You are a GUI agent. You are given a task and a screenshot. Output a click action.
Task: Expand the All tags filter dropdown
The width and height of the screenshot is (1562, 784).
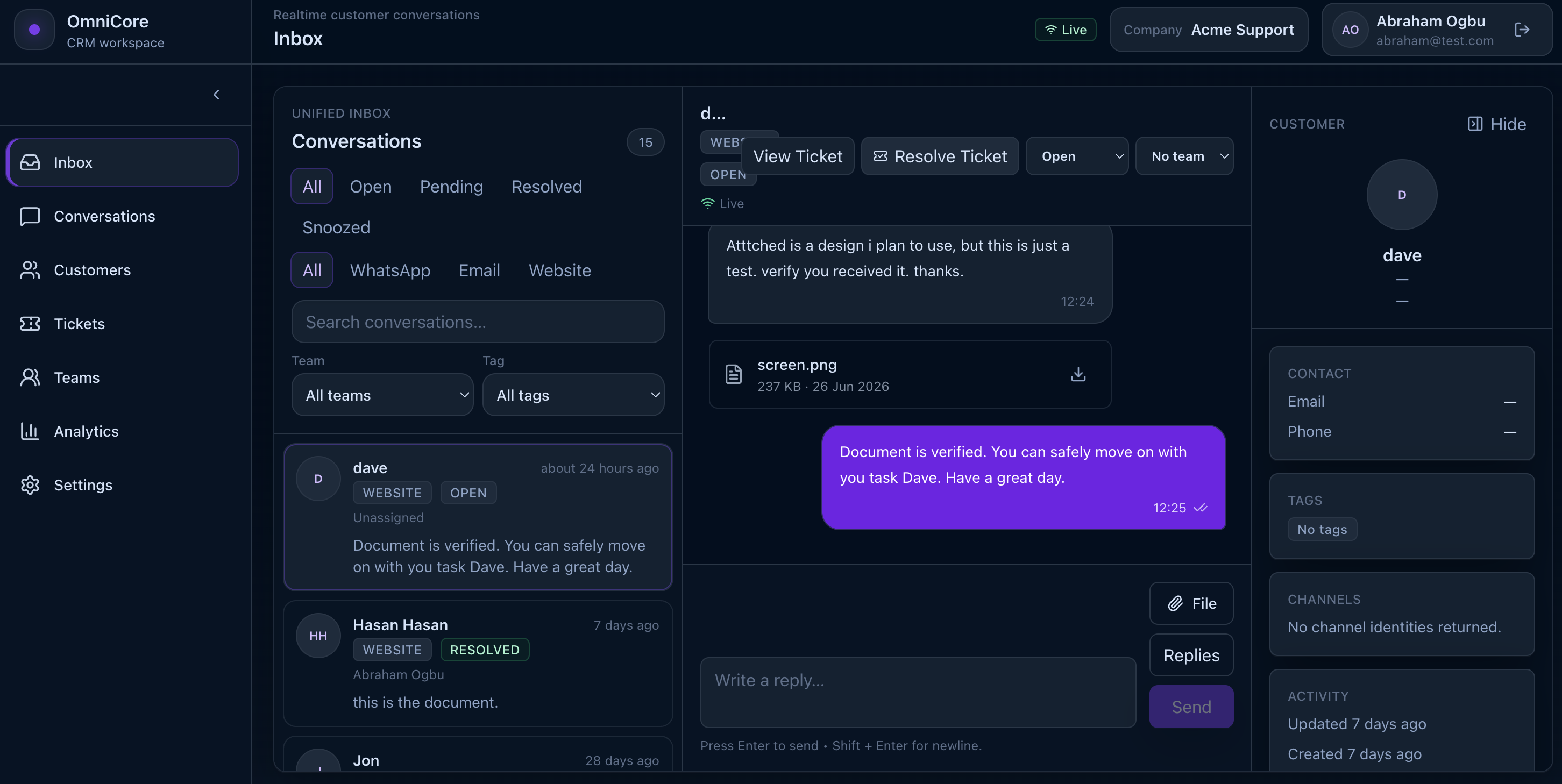(x=573, y=395)
